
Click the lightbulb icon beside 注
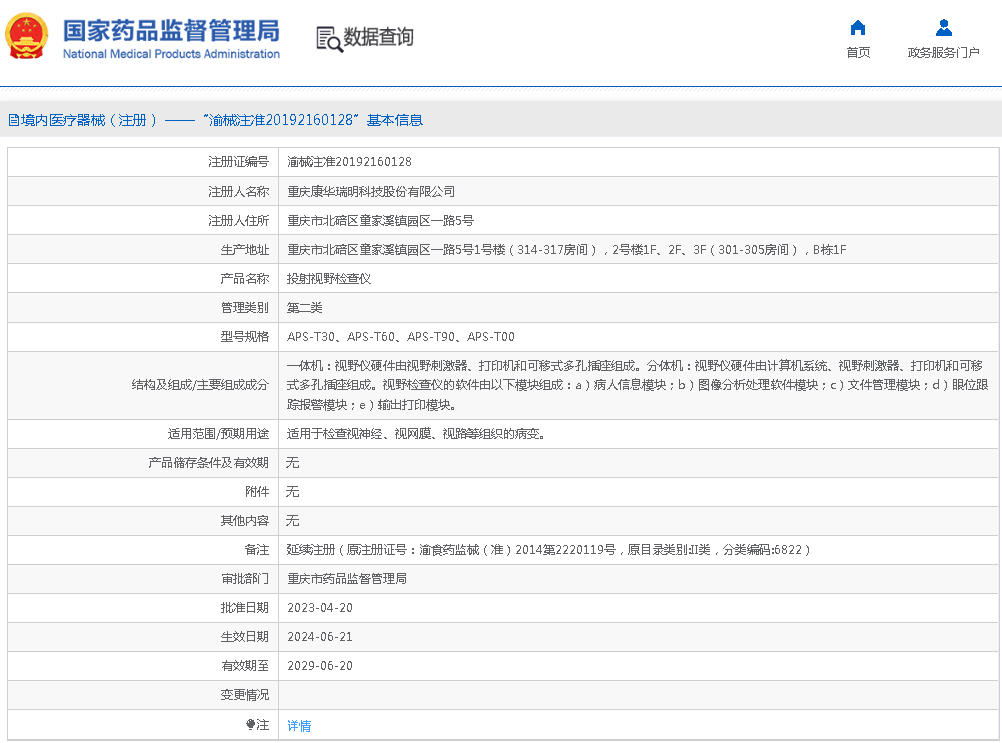250,724
